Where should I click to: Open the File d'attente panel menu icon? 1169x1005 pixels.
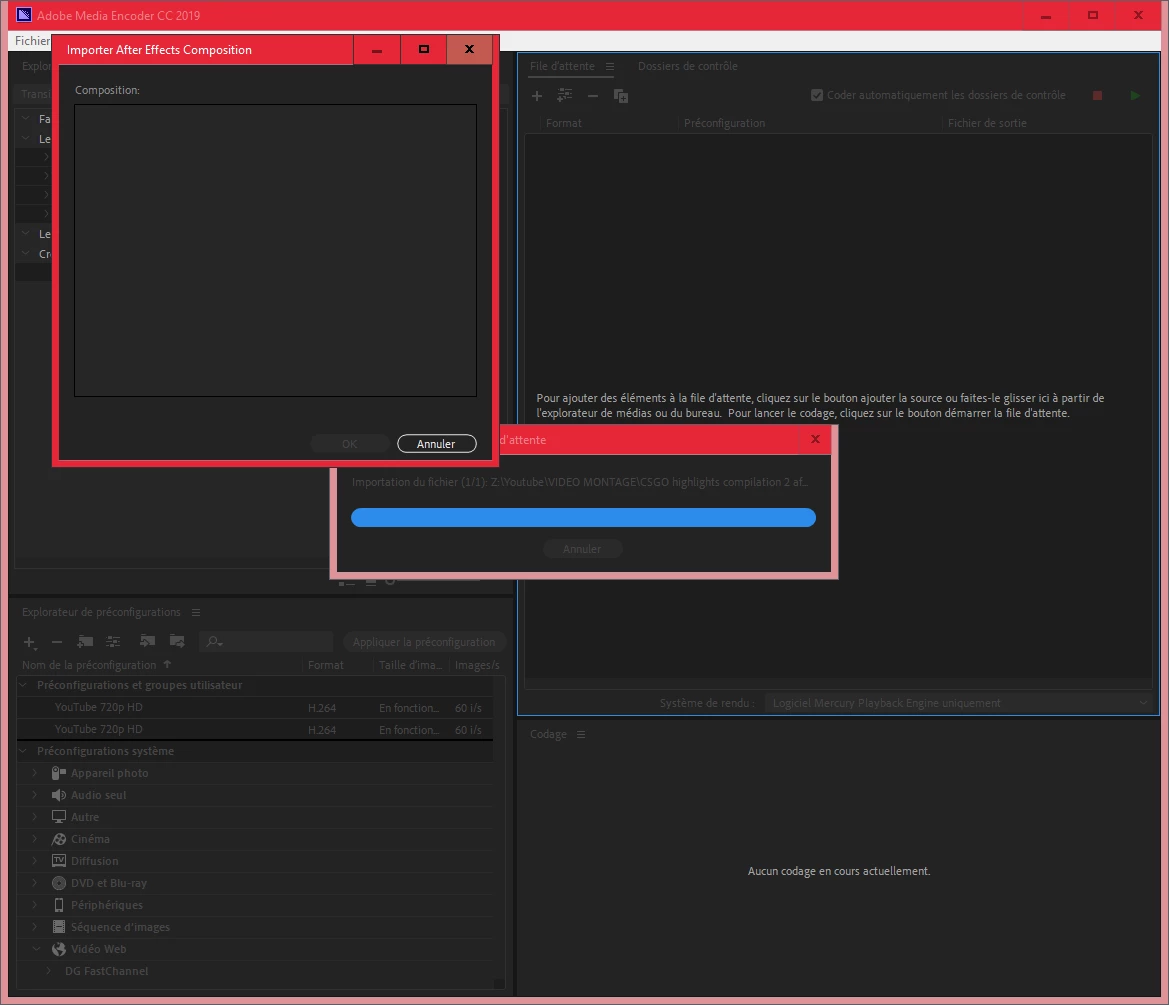coord(610,66)
